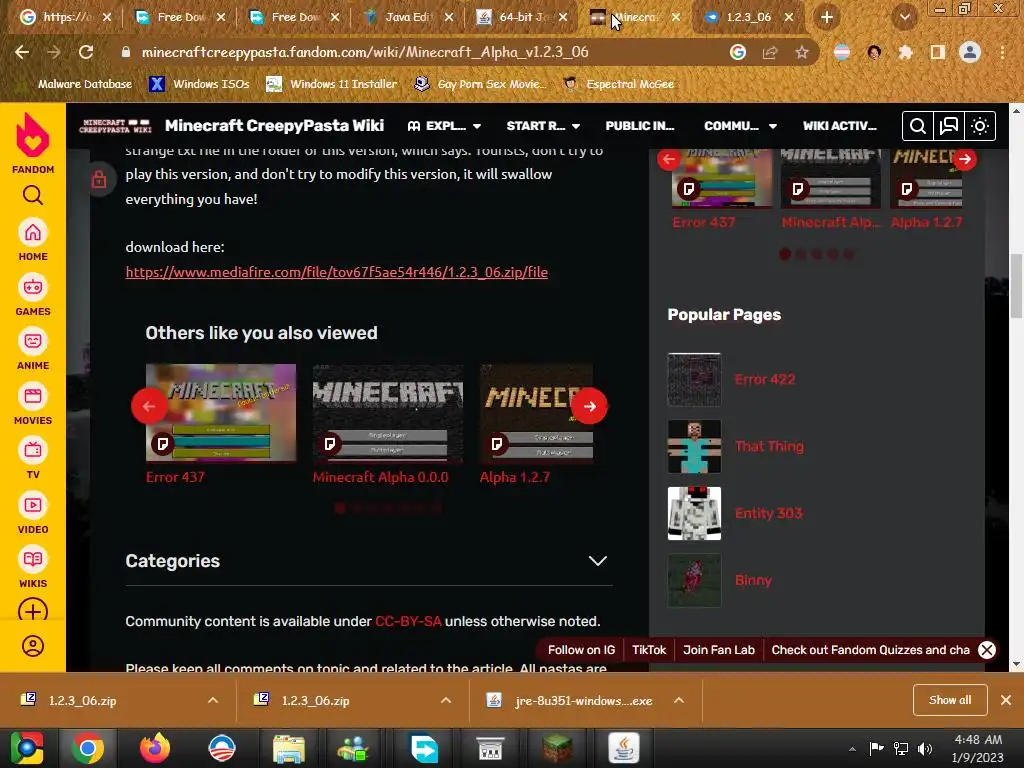Switch to the 64-bit Java tab

tap(524, 18)
